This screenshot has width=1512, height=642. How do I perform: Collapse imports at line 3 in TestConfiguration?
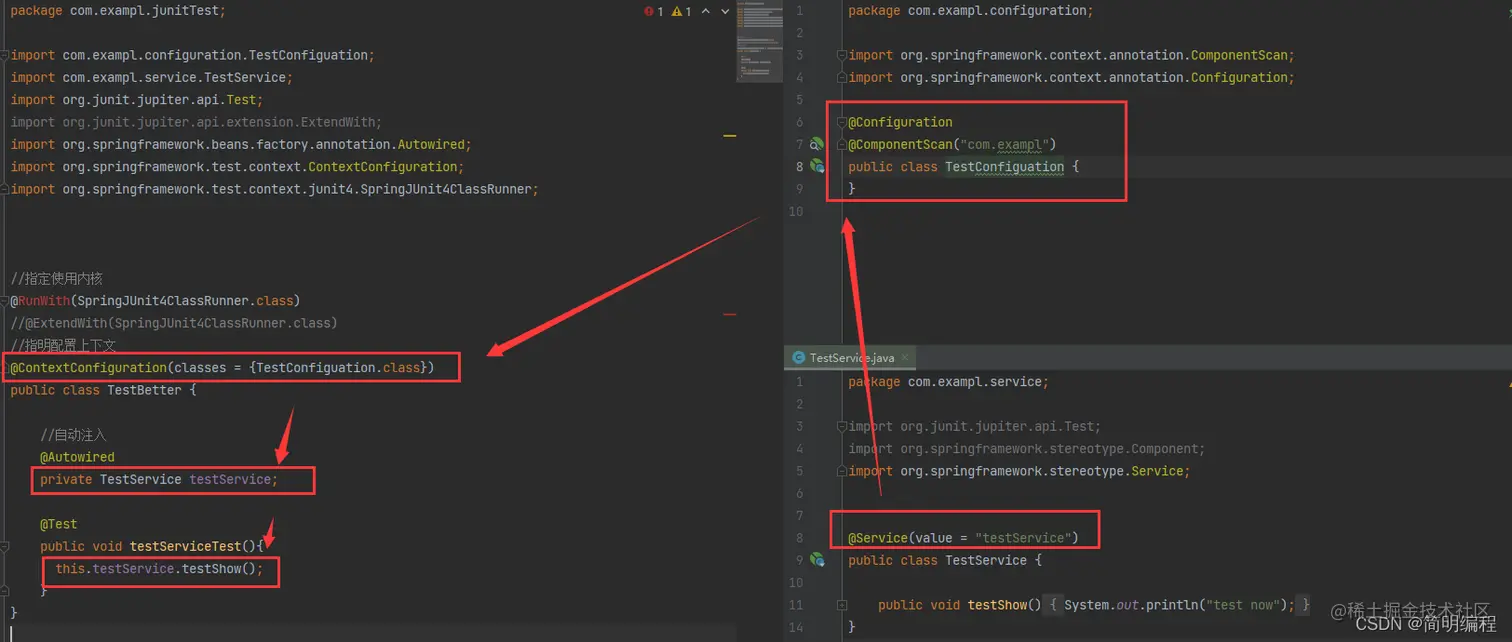pyautogui.click(x=842, y=55)
